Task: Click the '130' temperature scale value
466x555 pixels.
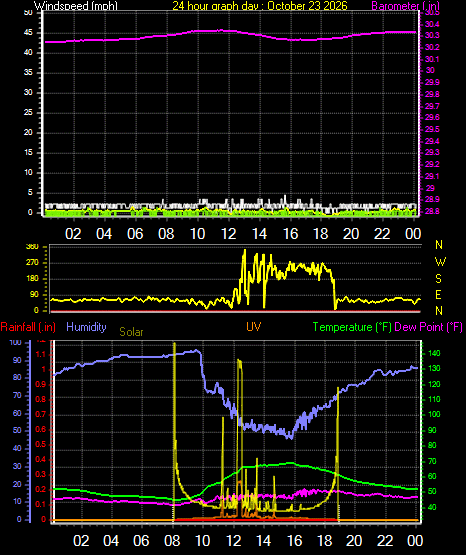Action: coord(434,368)
